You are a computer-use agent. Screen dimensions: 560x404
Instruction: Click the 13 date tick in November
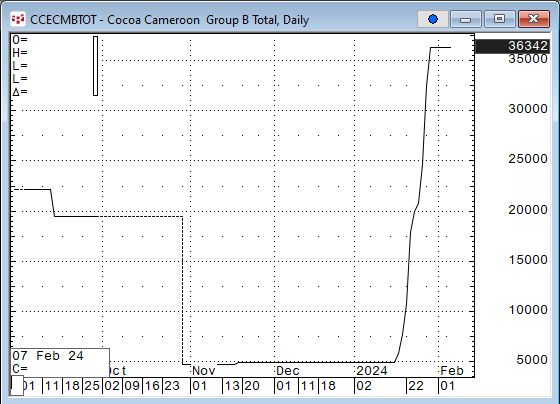[x=232, y=386]
